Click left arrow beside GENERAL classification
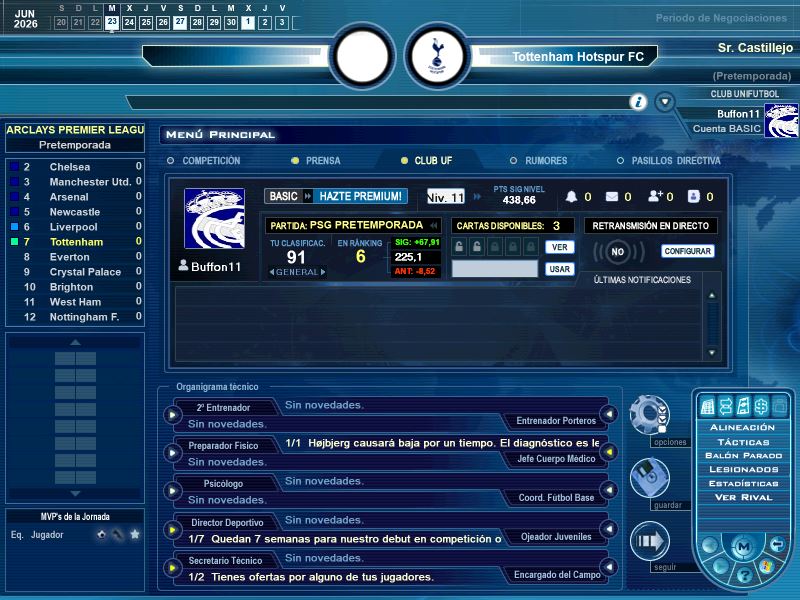Screen dimensions: 800x600 click(x=271, y=272)
